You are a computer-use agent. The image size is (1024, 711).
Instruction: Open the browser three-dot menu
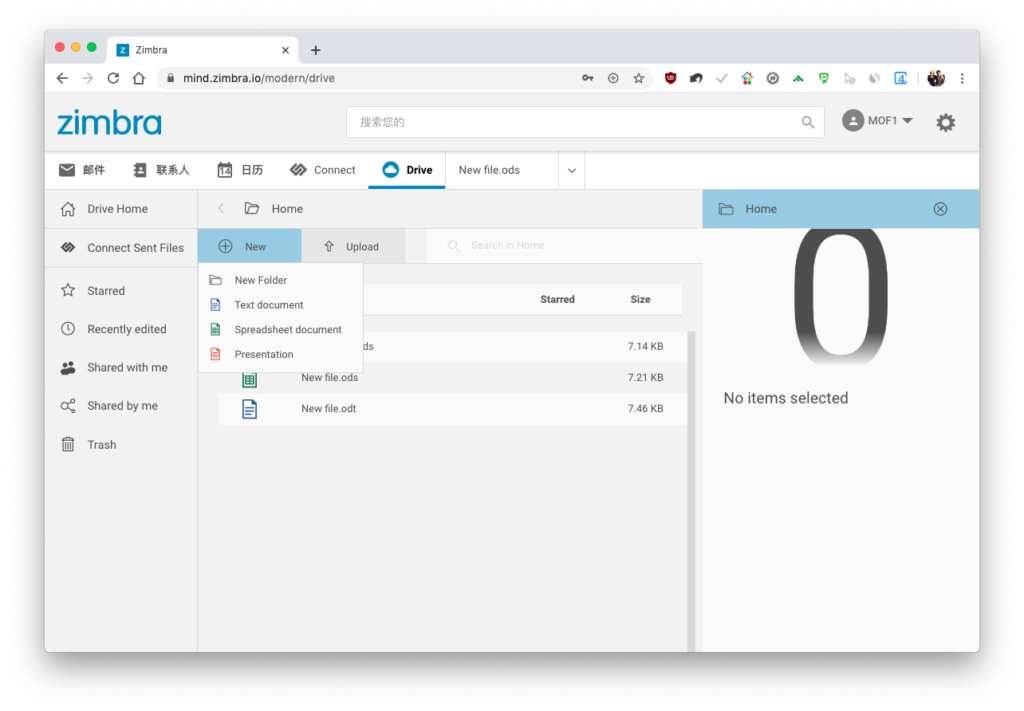pos(962,78)
